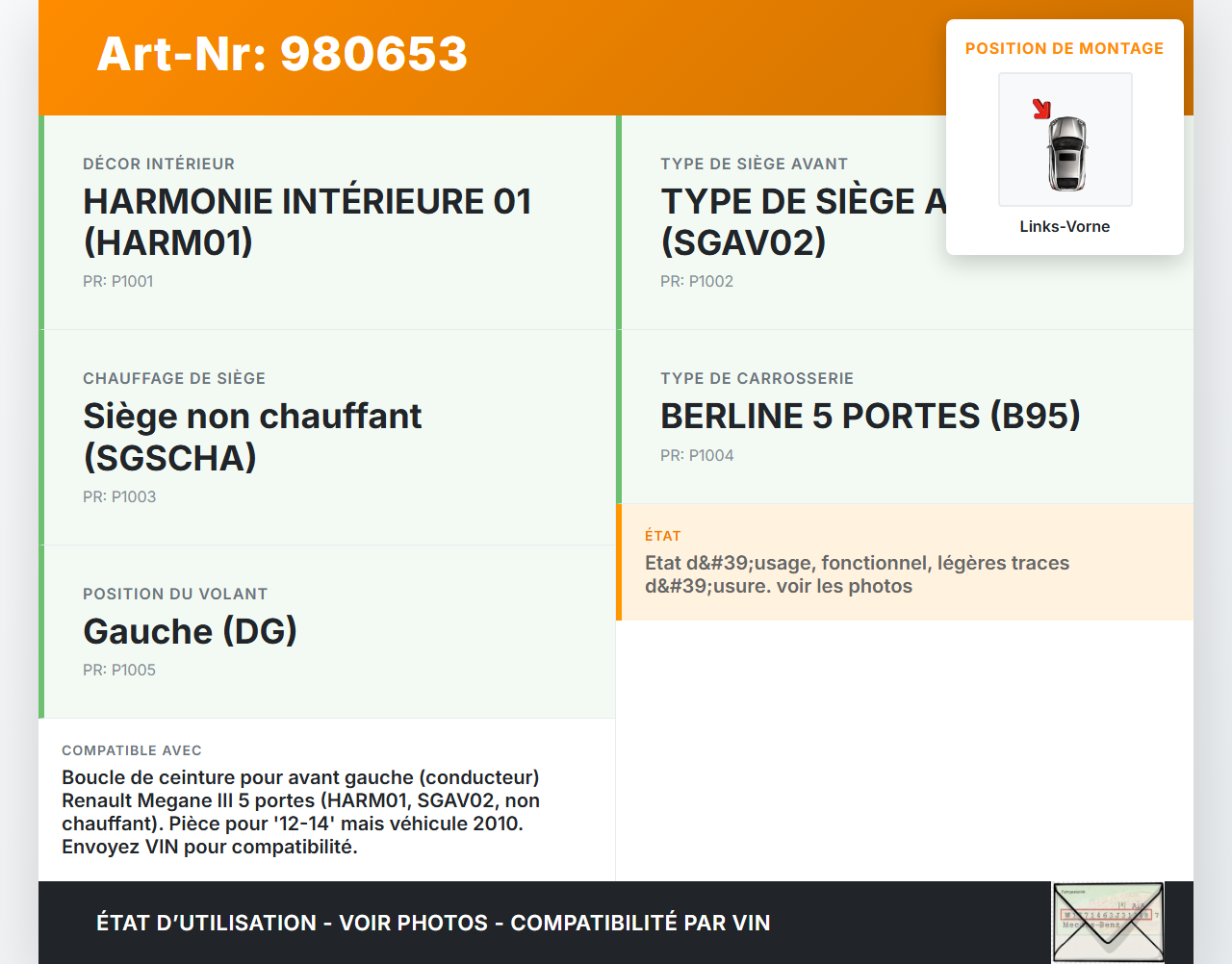Toggle the Gauche (DG) steering position
This screenshot has width=1232, height=964.
191,632
